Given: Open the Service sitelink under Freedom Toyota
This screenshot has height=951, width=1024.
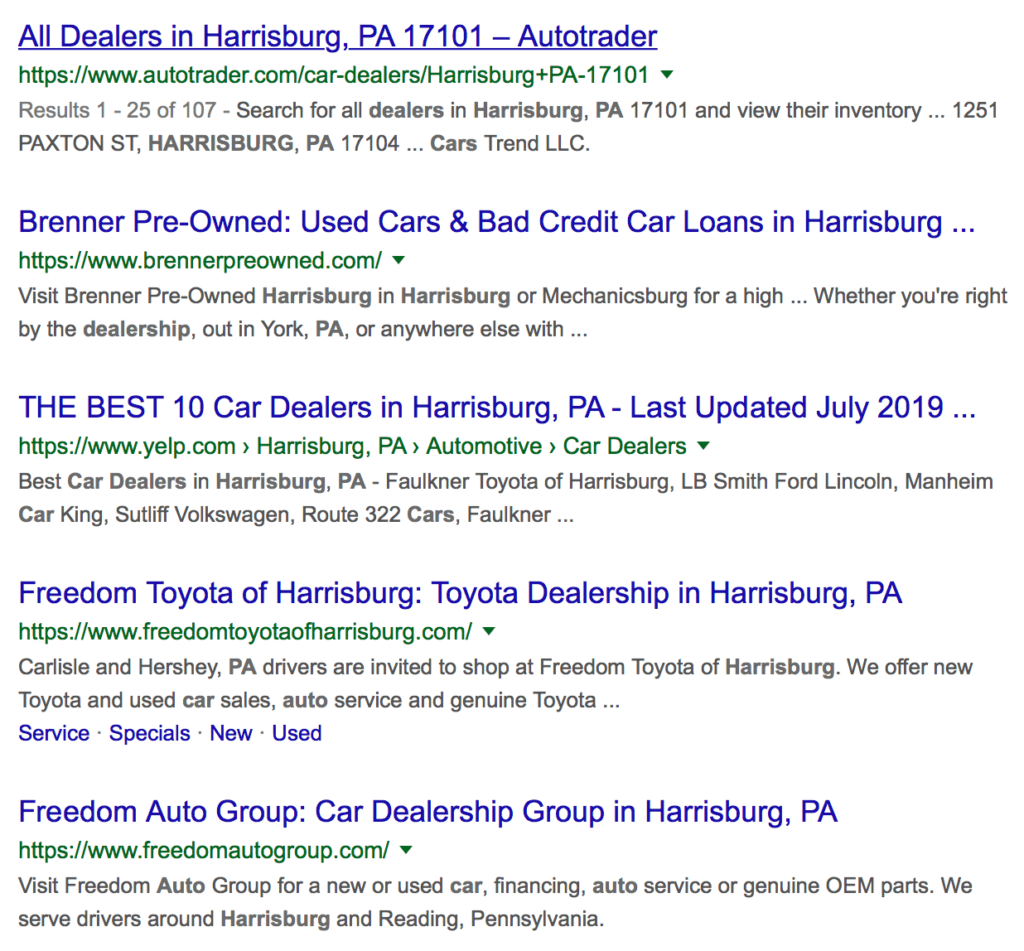Looking at the screenshot, I should click(54, 733).
